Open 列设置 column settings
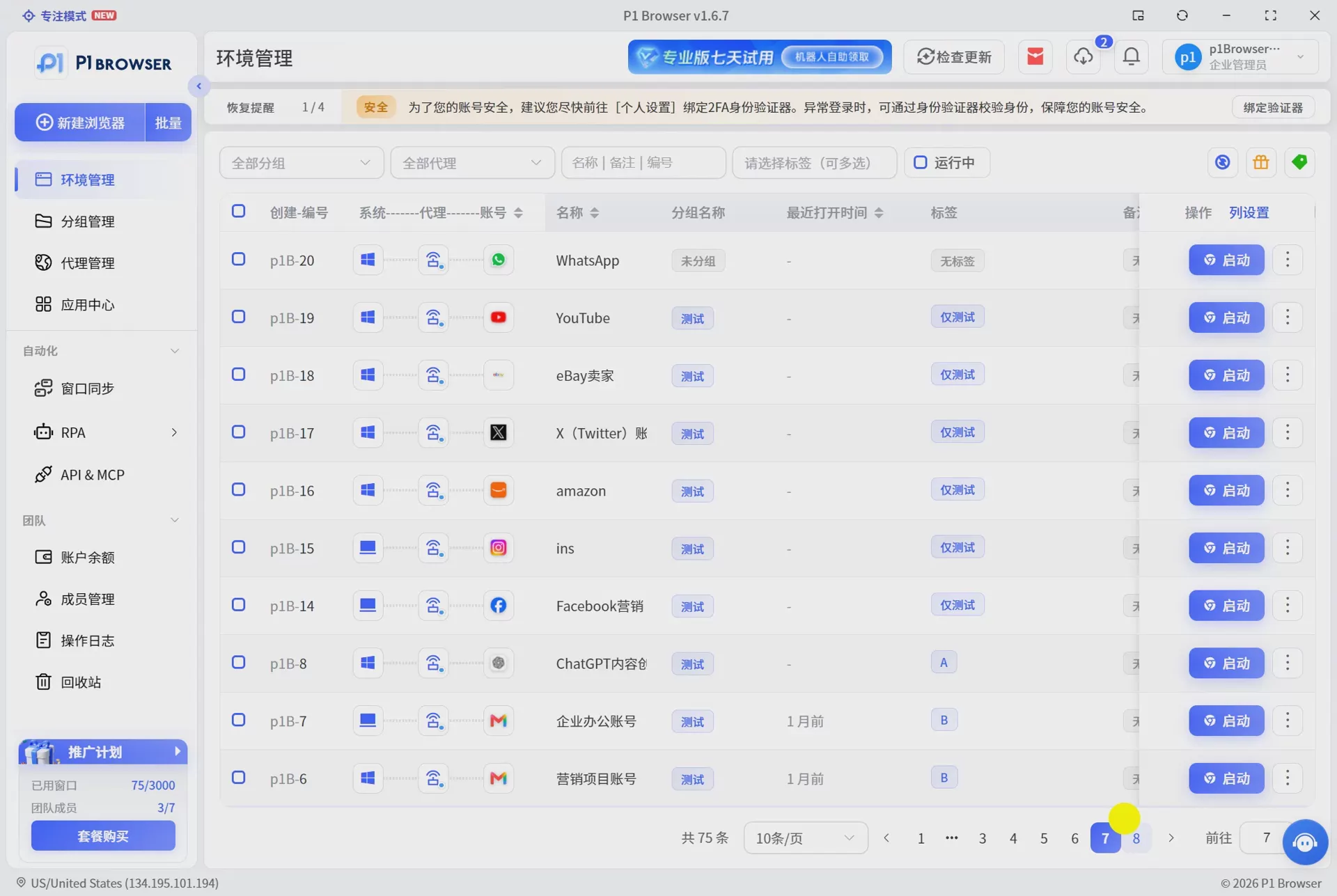The height and width of the screenshot is (896, 1337). (x=1249, y=213)
